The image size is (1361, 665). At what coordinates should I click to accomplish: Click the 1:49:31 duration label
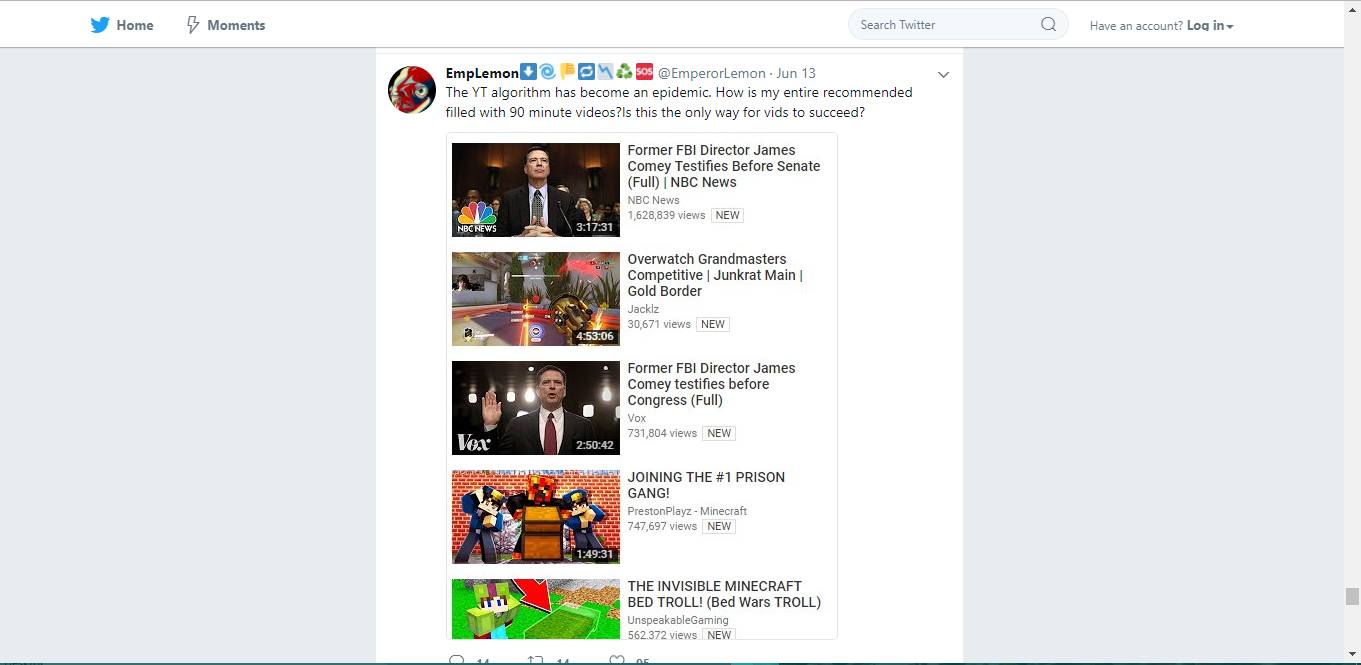595,554
